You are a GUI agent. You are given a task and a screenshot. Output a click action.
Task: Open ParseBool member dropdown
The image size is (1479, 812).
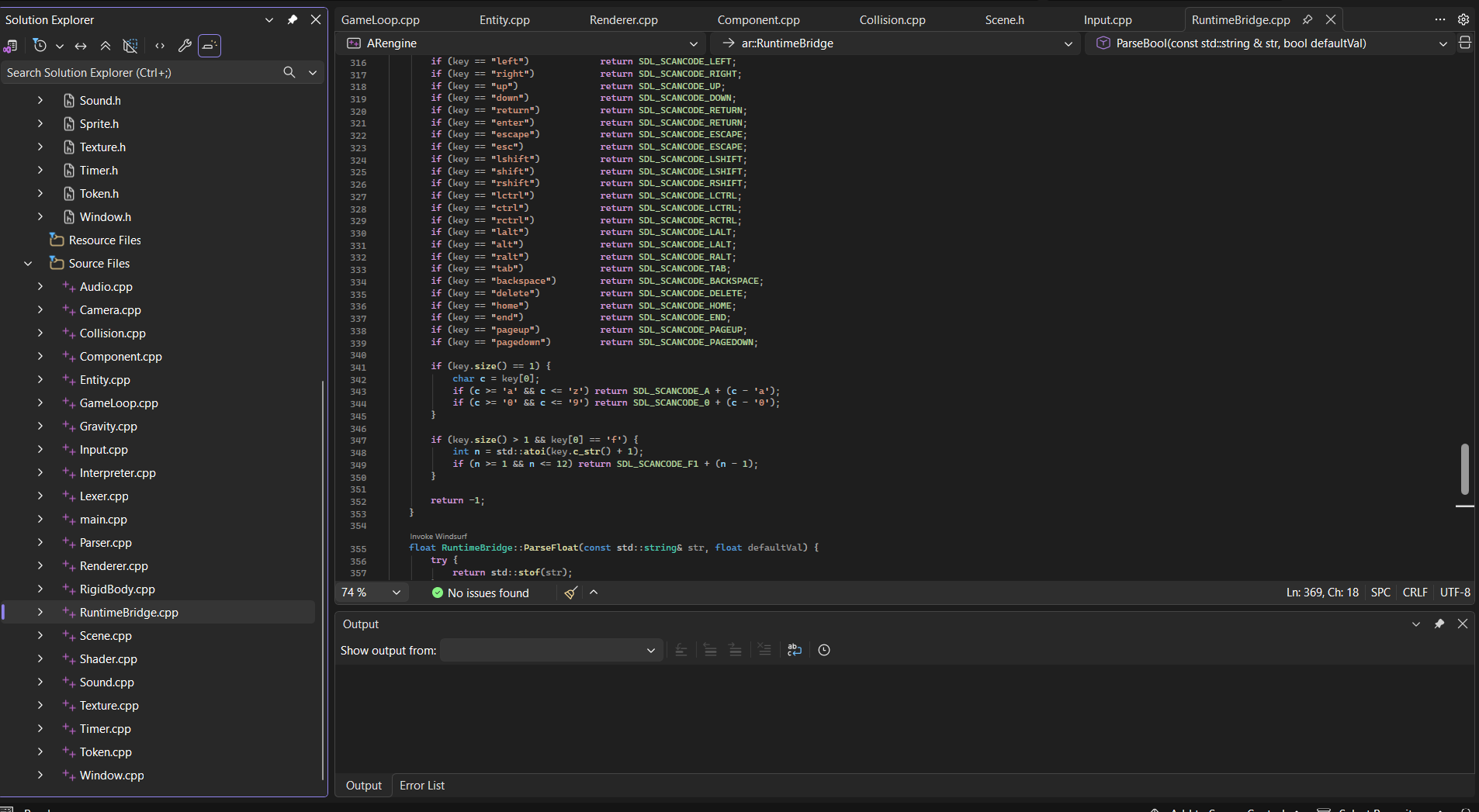[x=1443, y=43]
